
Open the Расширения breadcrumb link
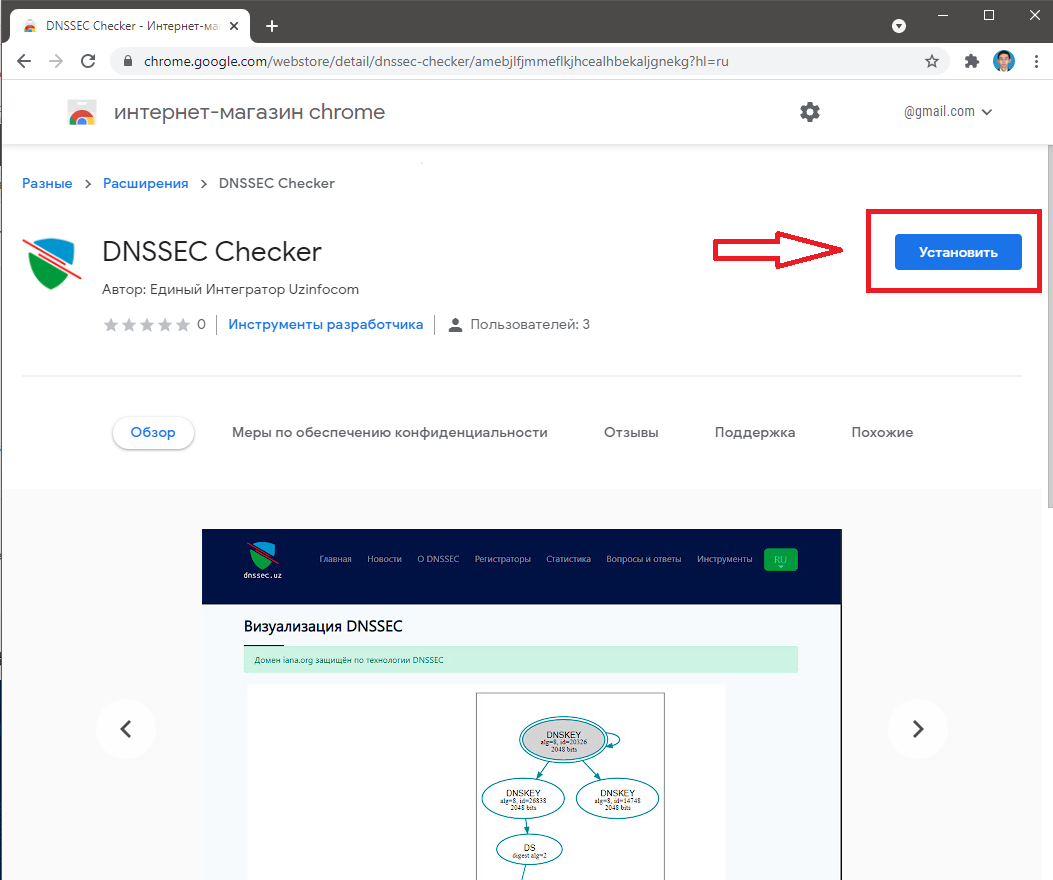pyautogui.click(x=146, y=183)
